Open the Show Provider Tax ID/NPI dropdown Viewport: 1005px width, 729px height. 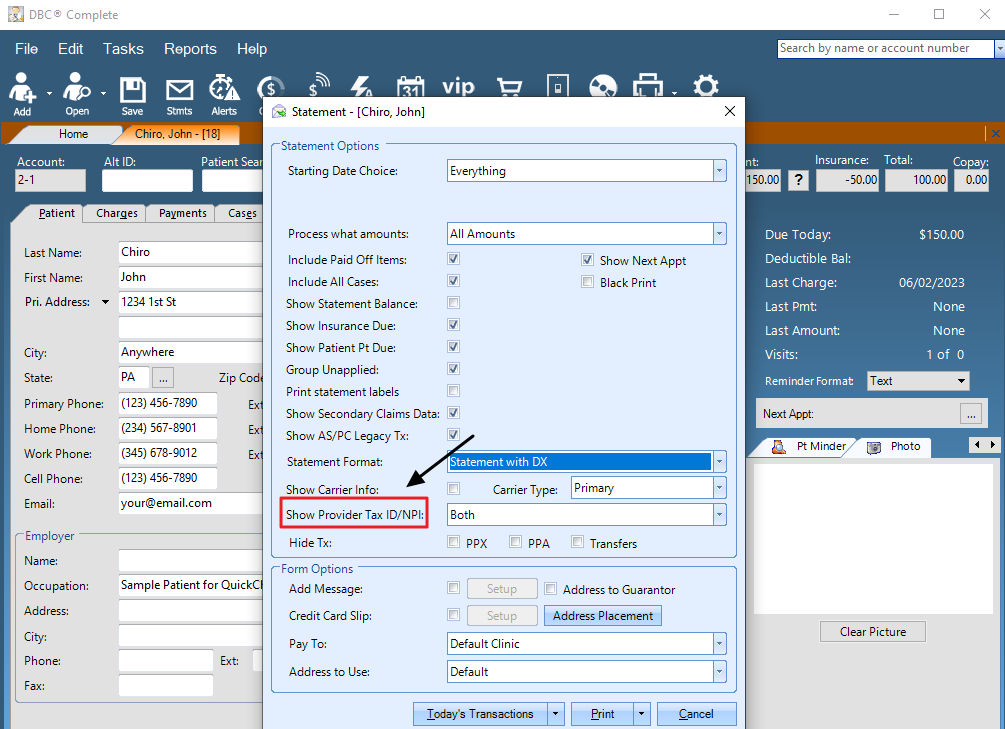[719, 515]
